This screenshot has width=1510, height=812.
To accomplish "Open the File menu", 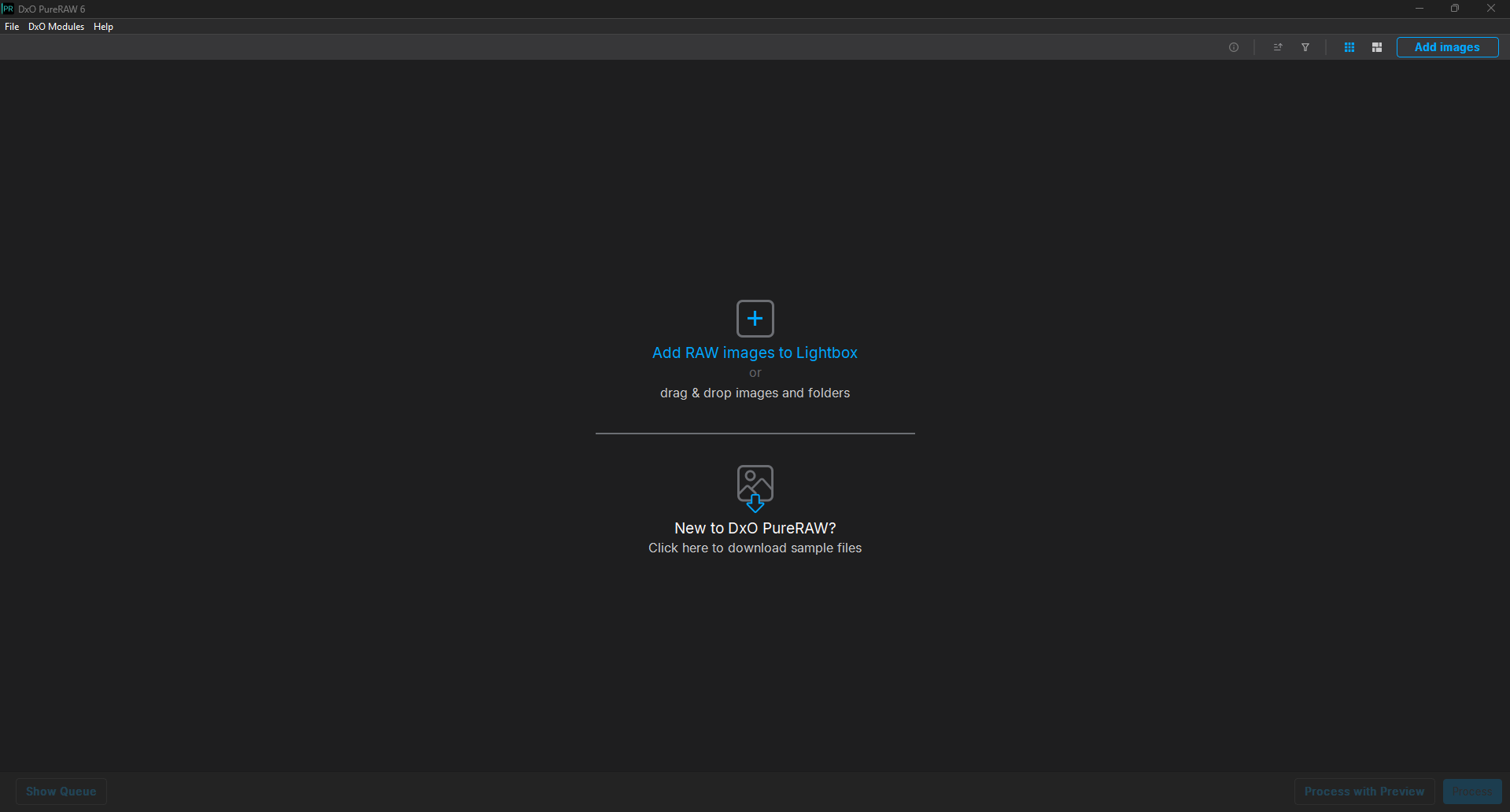I will click(12, 27).
